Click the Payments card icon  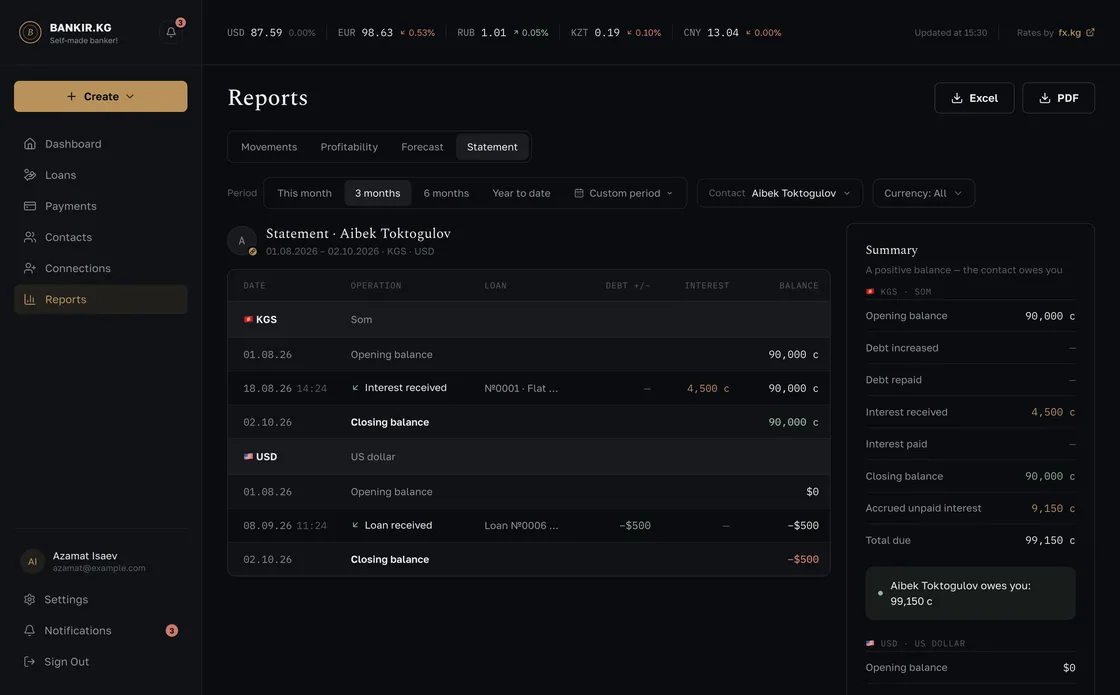(x=30, y=206)
